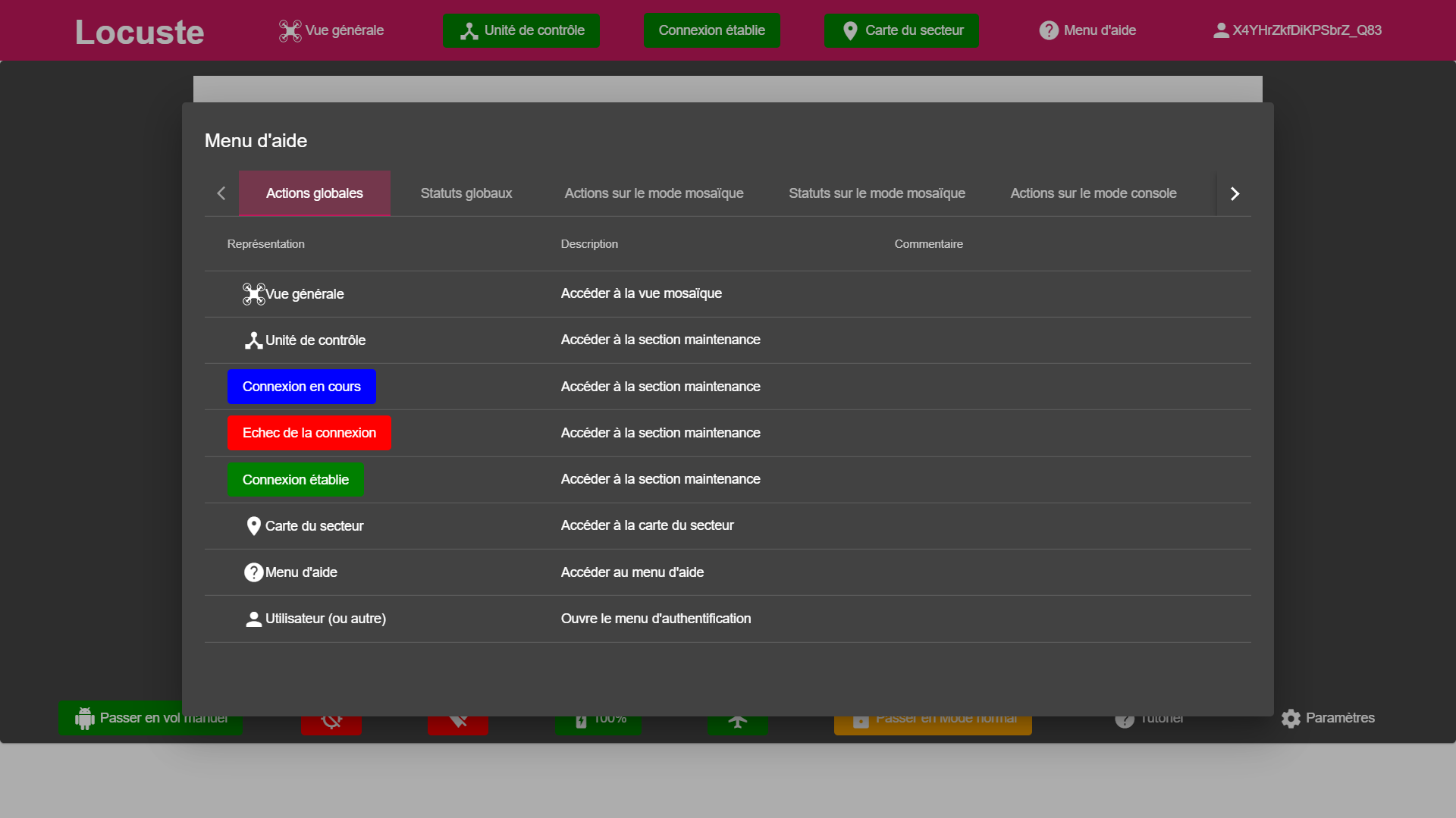This screenshot has width=1456, height=818.
Task: Click the Menu d'aide dialog title
Action: [256, 141]
